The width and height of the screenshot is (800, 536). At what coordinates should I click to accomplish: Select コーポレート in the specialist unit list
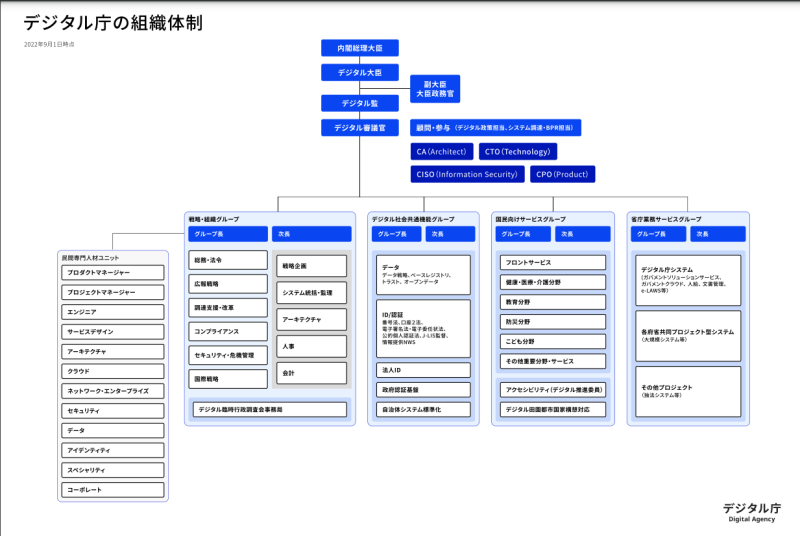(112, 490)
